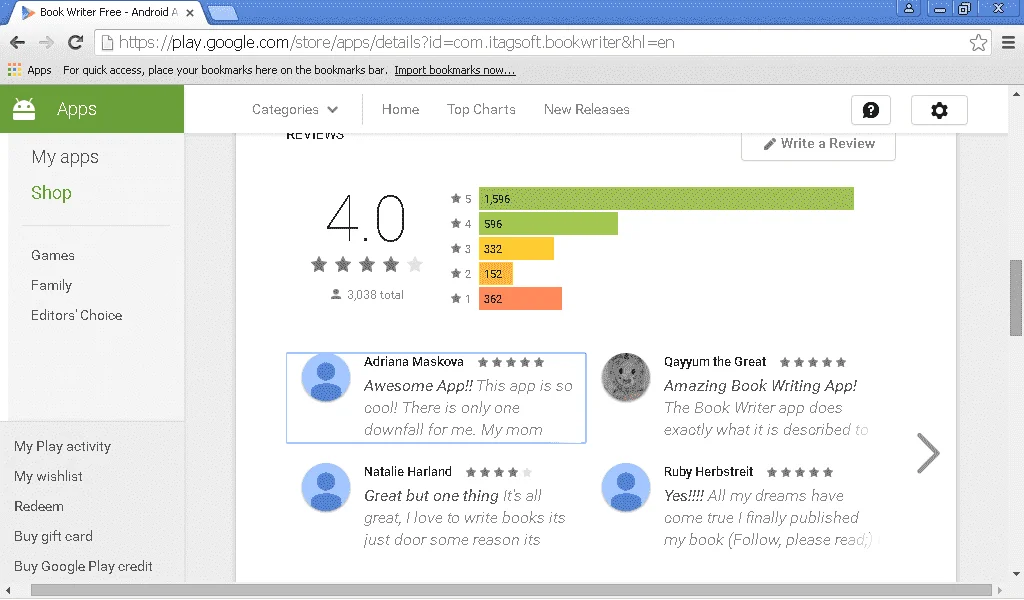The height and width of the screenshot is (600, 1024).
Task: Click the horizontal scrollbar at the bottom
Action: [x=511, y=590]
